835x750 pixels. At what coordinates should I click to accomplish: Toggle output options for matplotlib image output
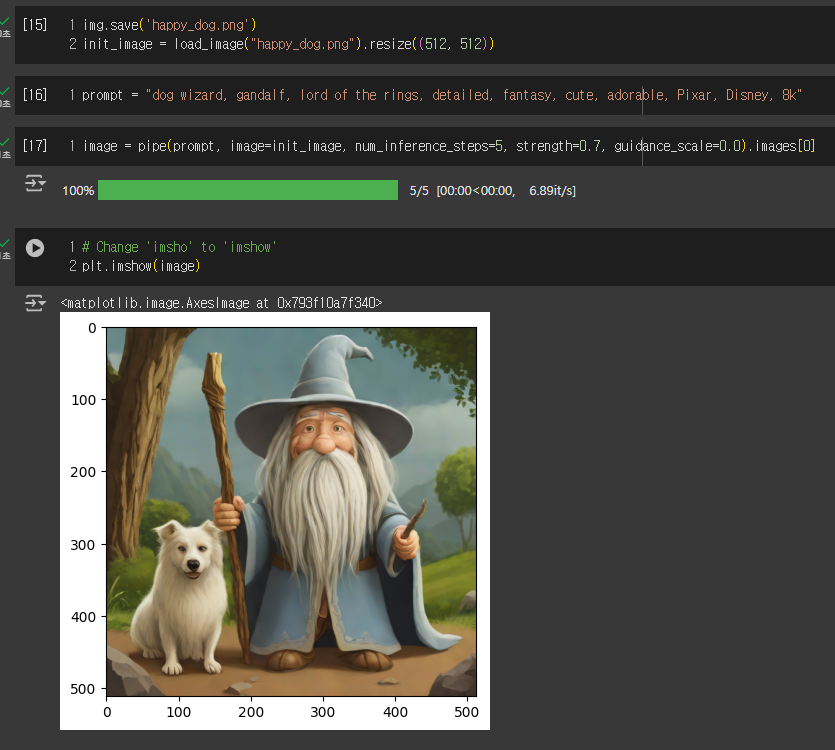35,303
